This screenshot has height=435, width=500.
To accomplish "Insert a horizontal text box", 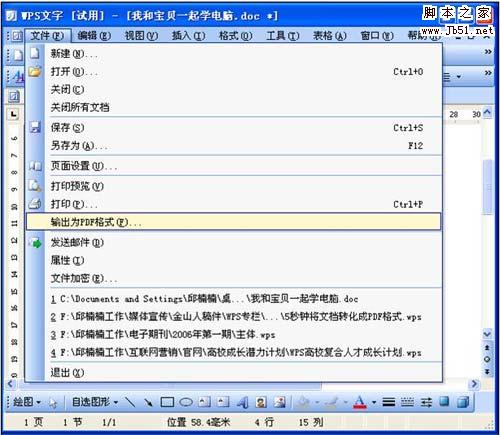I will point(204,402).
